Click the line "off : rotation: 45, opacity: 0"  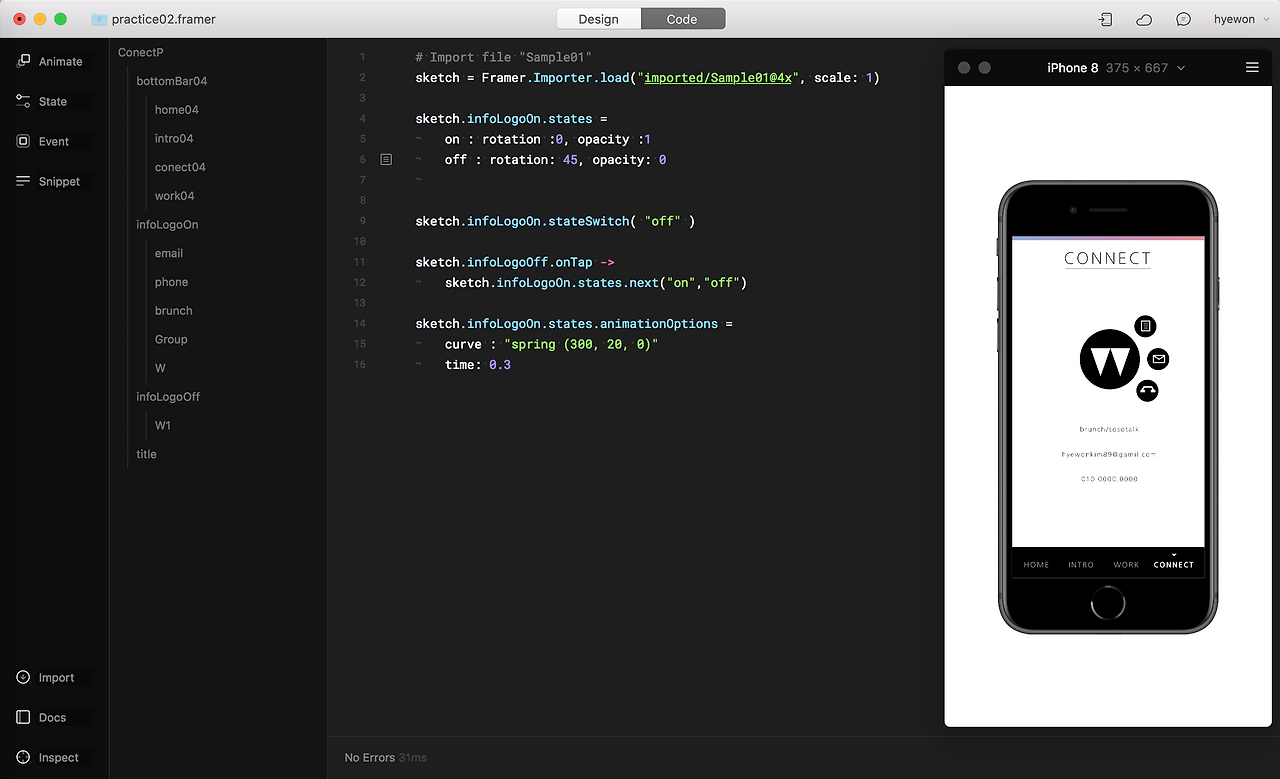point(555,160)
